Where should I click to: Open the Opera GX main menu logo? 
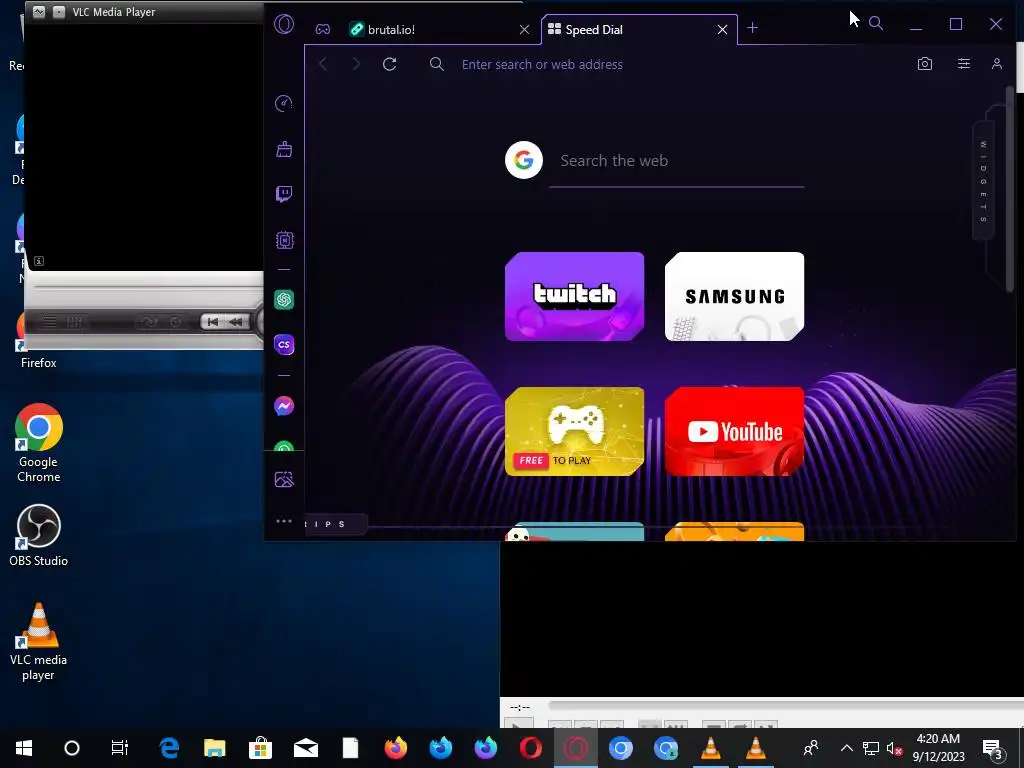coord(284,25)
